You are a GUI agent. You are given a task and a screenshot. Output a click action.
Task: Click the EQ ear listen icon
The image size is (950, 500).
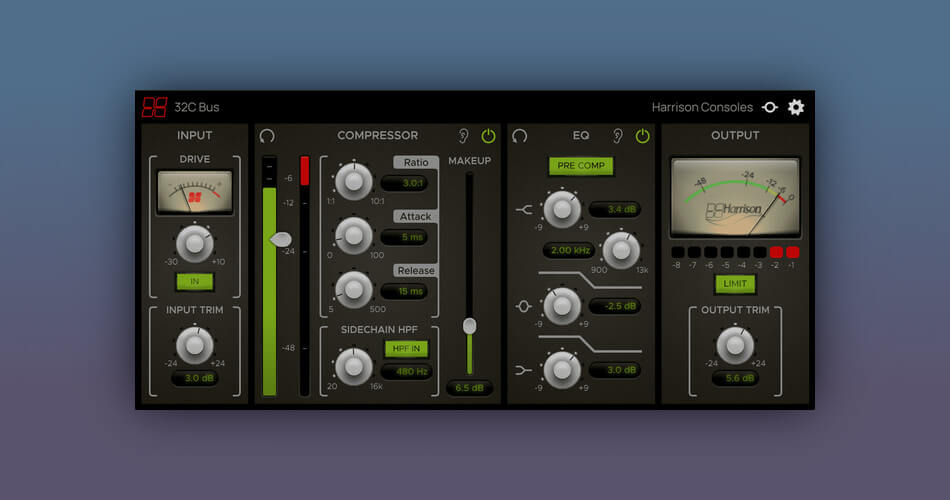617,136
